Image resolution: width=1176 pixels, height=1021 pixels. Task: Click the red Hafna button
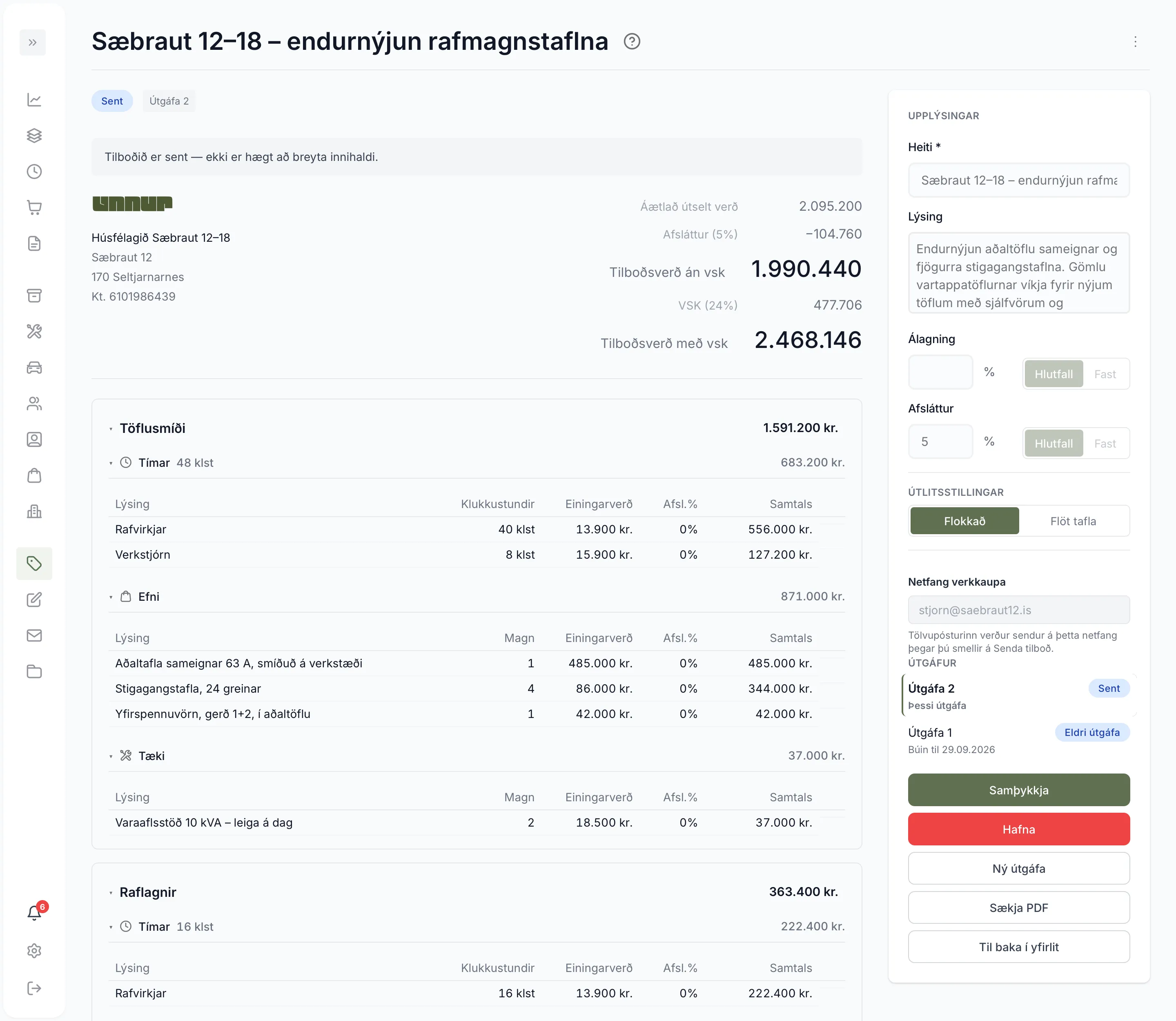pos(1019,829)
